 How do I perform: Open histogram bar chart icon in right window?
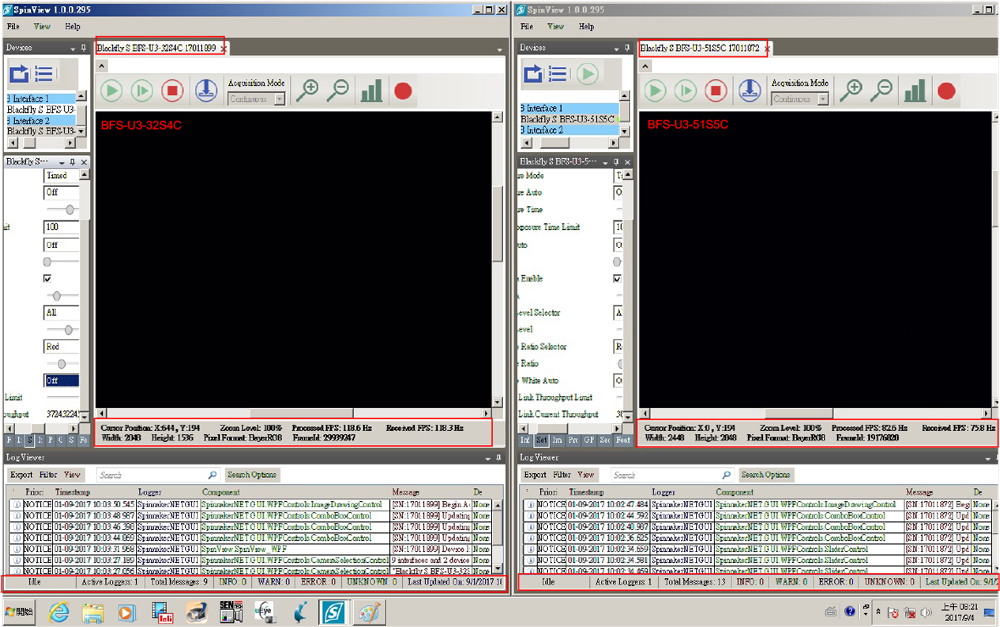pos(914,91)
